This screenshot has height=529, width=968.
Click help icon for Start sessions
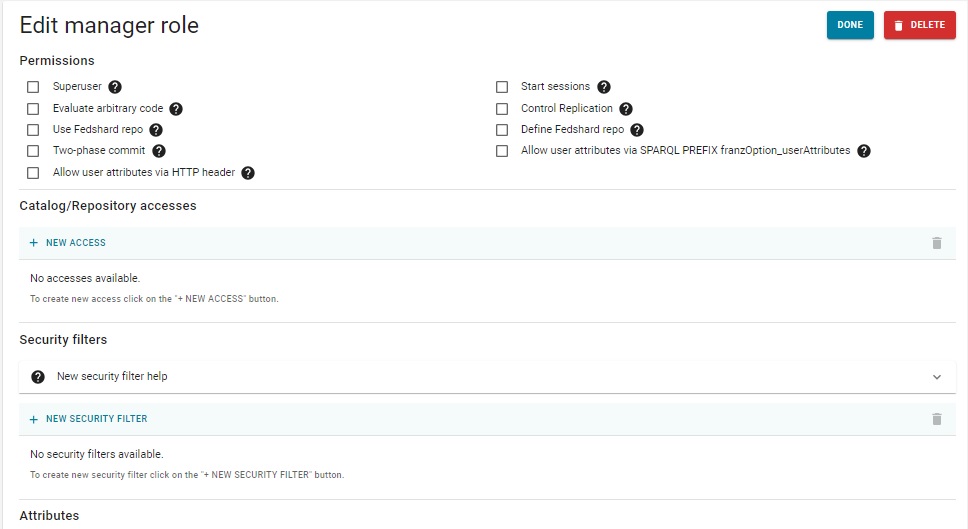point(604,87)
